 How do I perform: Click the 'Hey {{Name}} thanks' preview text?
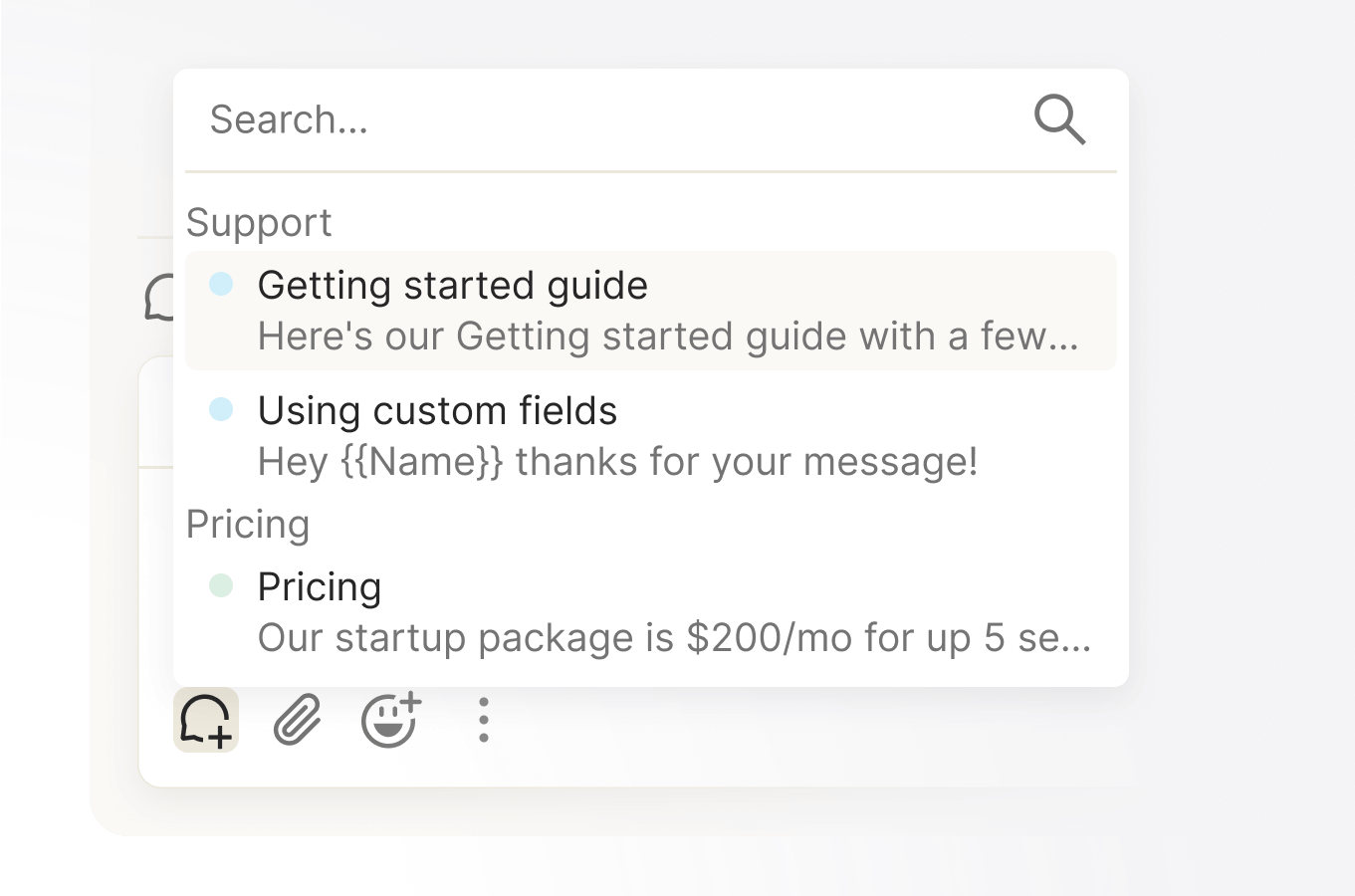coord(618,462)
